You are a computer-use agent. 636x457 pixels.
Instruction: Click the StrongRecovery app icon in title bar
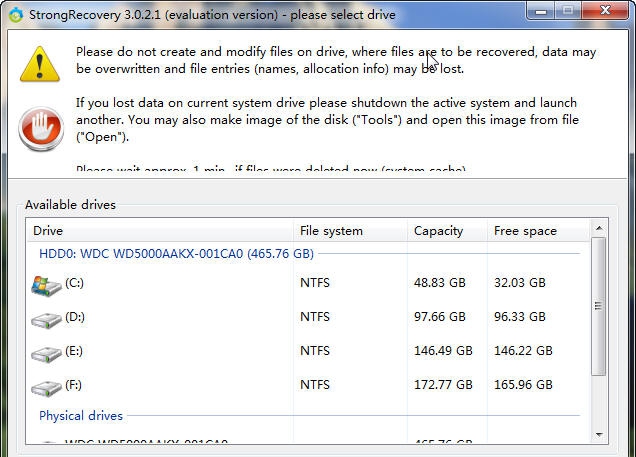[16, 15]
